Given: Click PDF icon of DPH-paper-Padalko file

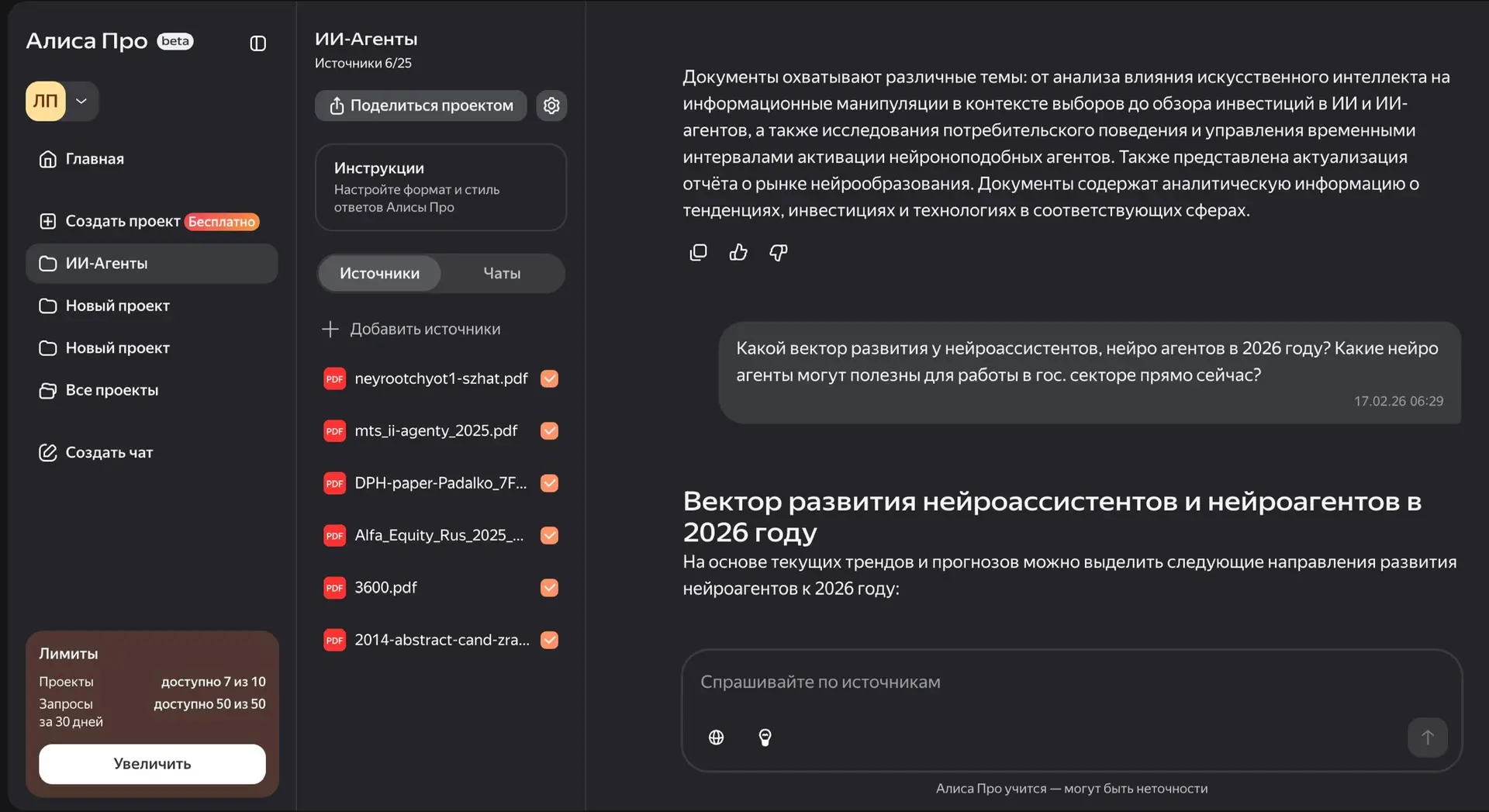Looking at the screenshot, I should (334, 483).
